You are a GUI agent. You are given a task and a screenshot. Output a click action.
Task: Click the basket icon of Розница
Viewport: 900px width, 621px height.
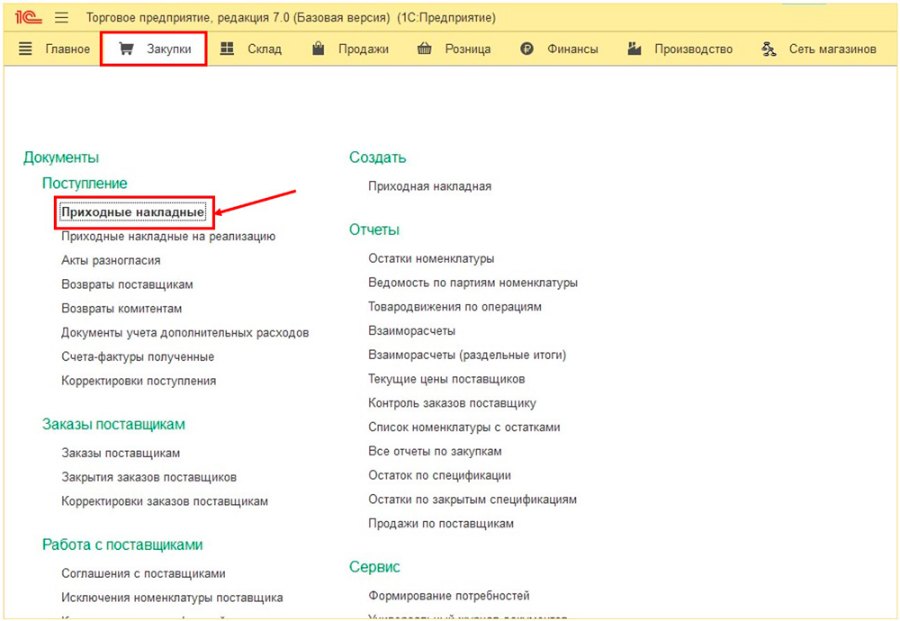[x=424, y=49]
